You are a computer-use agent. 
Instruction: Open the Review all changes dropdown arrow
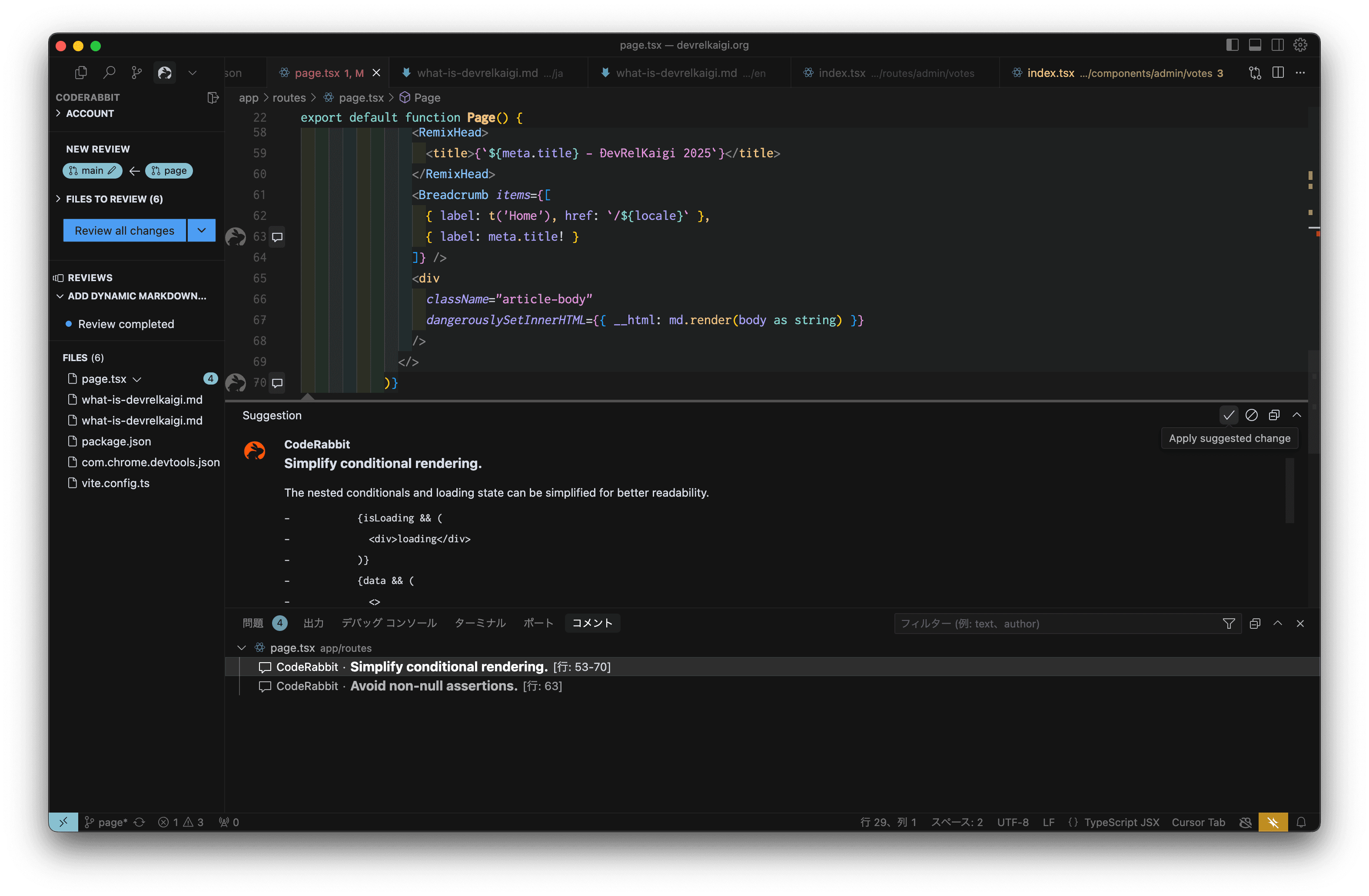(x=201, y=231)
